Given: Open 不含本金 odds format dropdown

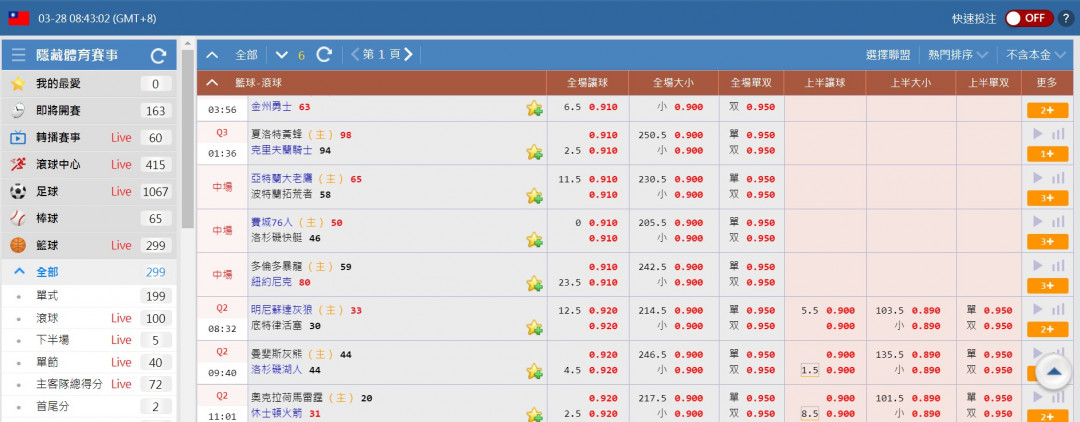Looking at the screenshot, I should point(1036,55).
